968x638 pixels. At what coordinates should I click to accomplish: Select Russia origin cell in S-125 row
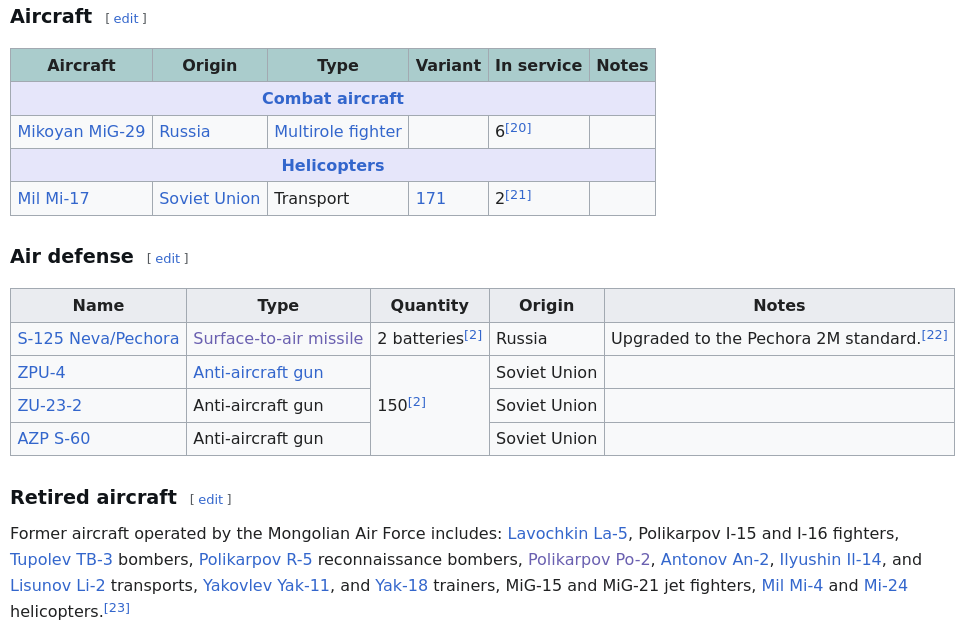547,338
